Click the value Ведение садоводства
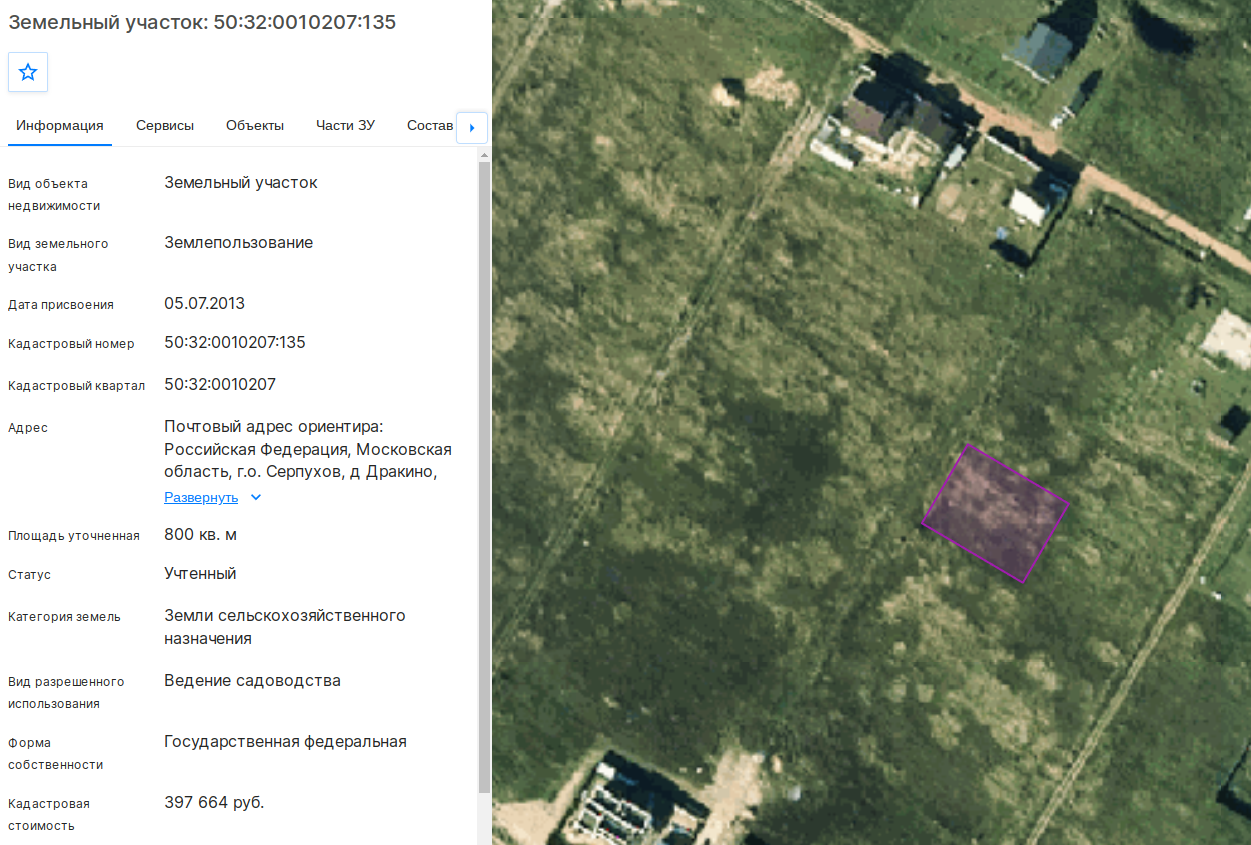 (x=252, y=680)
